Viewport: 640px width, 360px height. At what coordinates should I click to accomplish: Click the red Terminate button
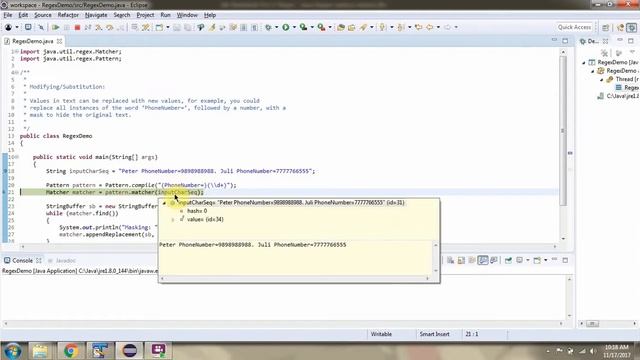click(x=77, y=27)
